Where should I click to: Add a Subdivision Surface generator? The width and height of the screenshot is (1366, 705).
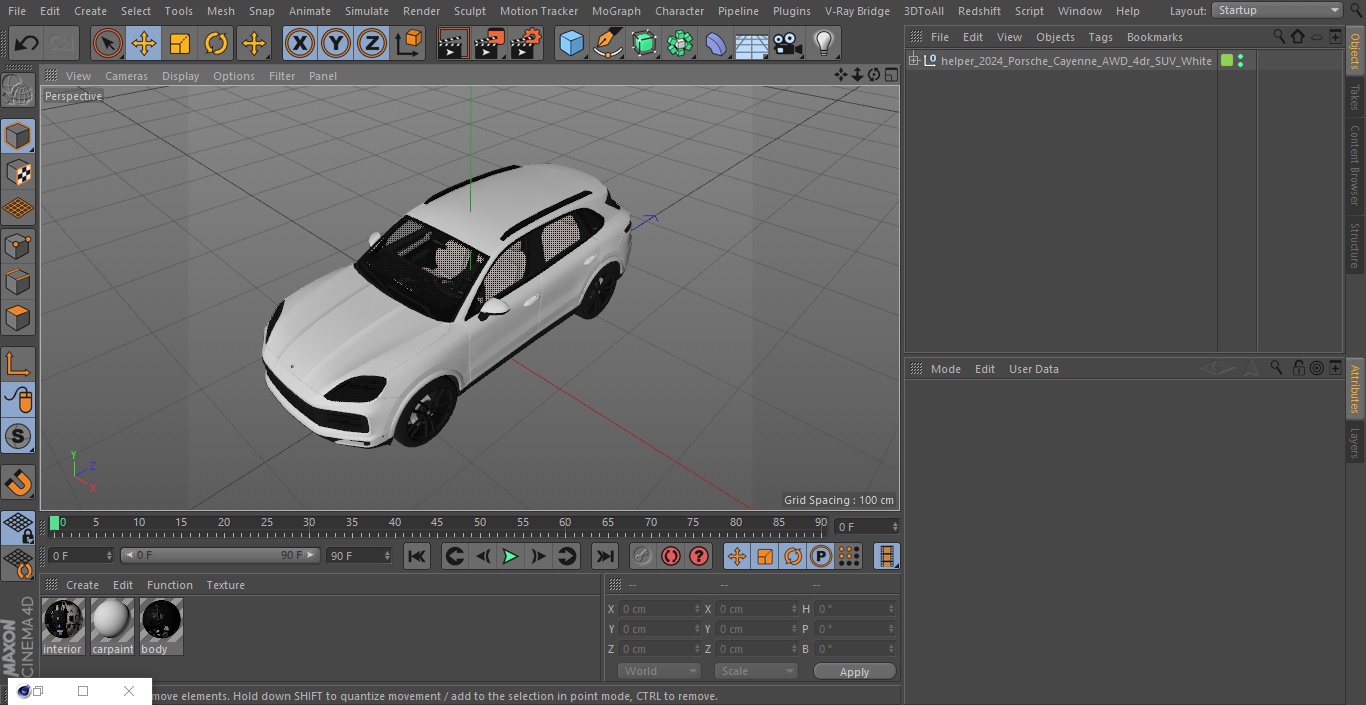(644, 44)
